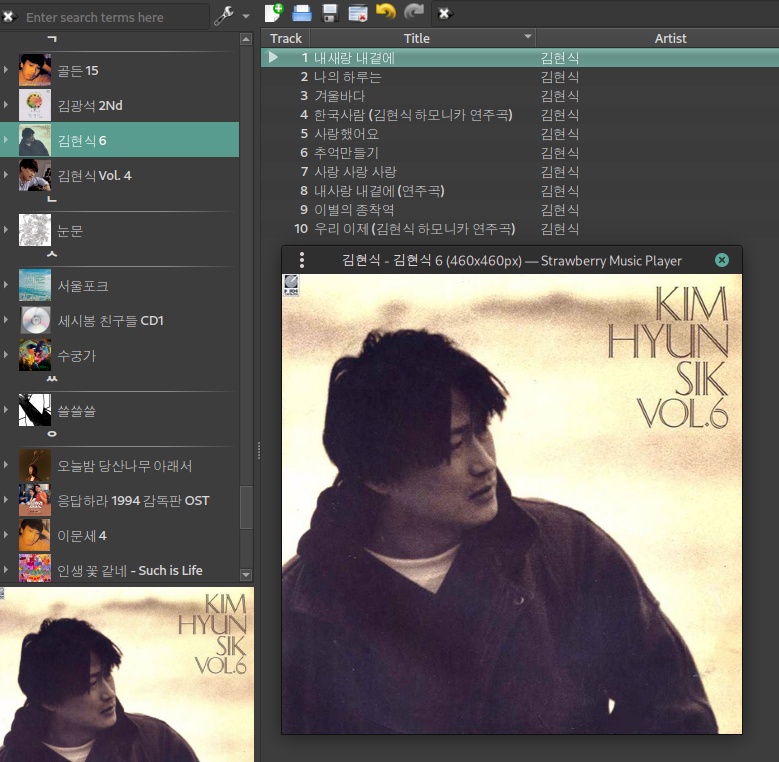Expand 인생 꽃 같네 - Such is Life
Viewport: 779px width, 762px height.
pos(6,570)
